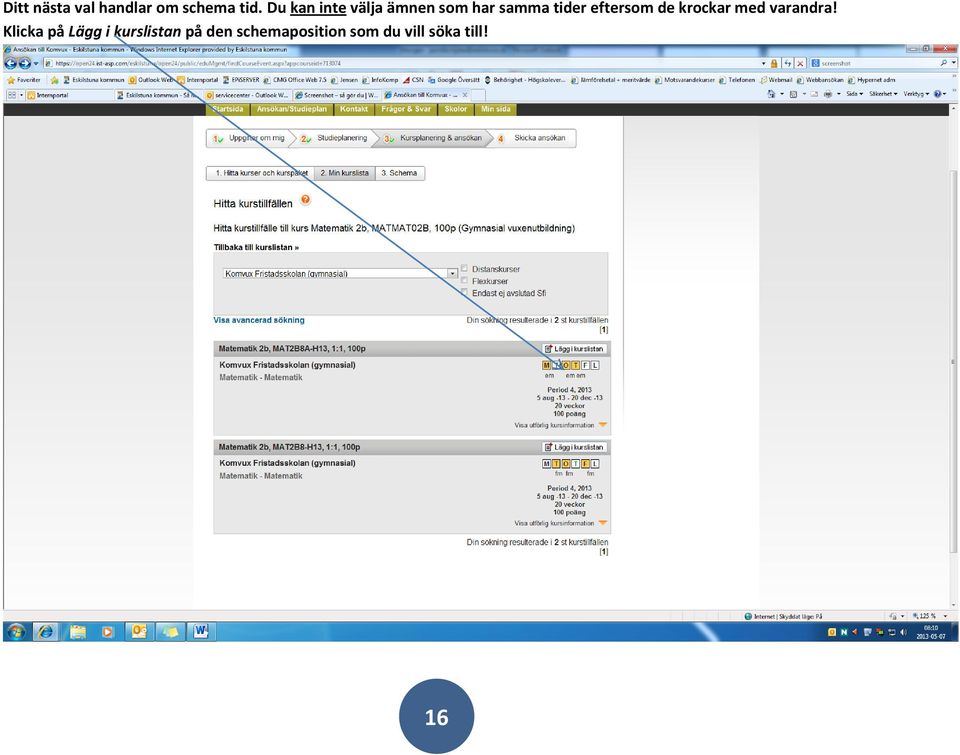Open the search provider dropdown arrow
Screen dimensions: 960x755
tap(953, 63)
